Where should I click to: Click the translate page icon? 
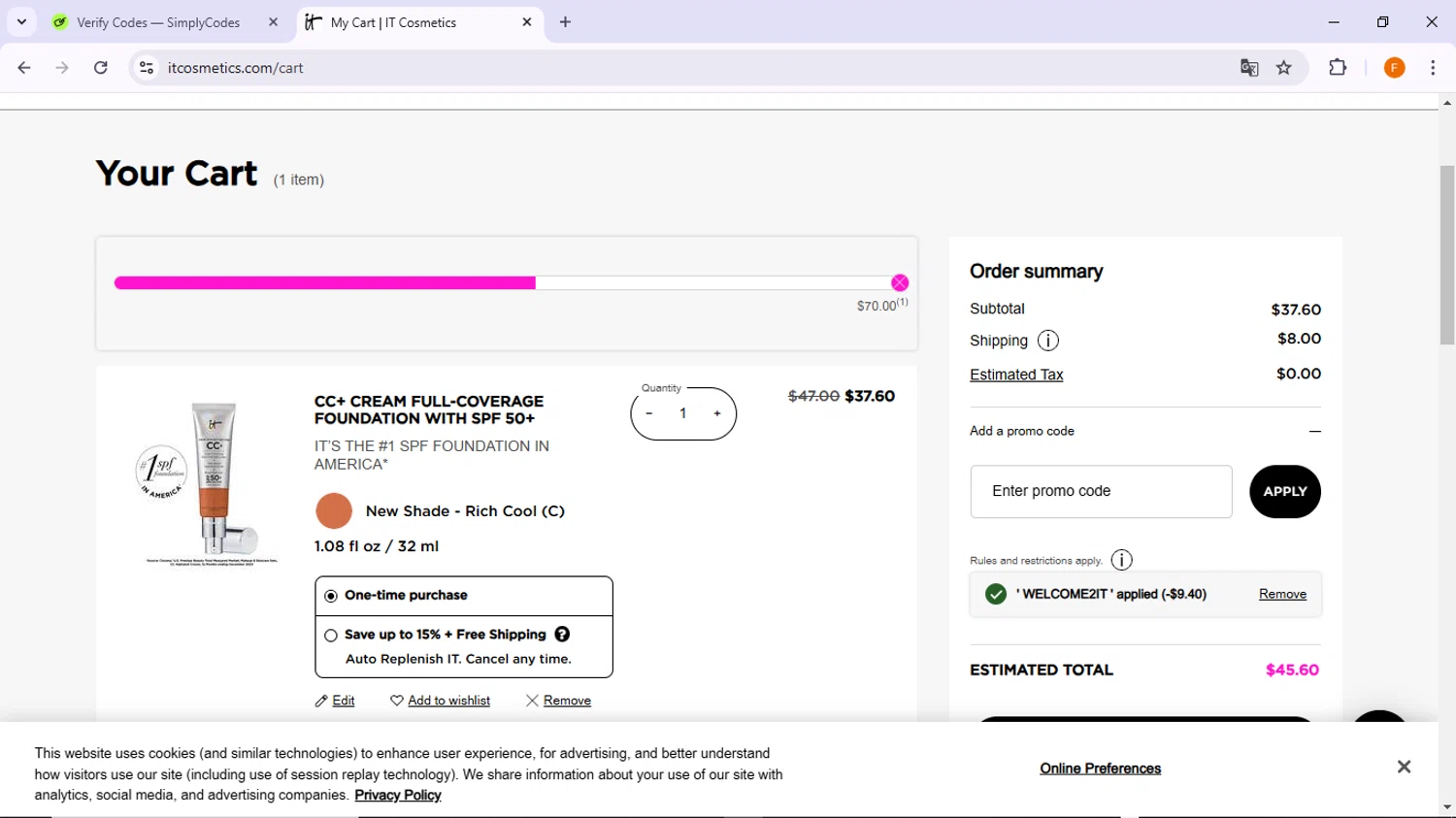pos(1249,68)
